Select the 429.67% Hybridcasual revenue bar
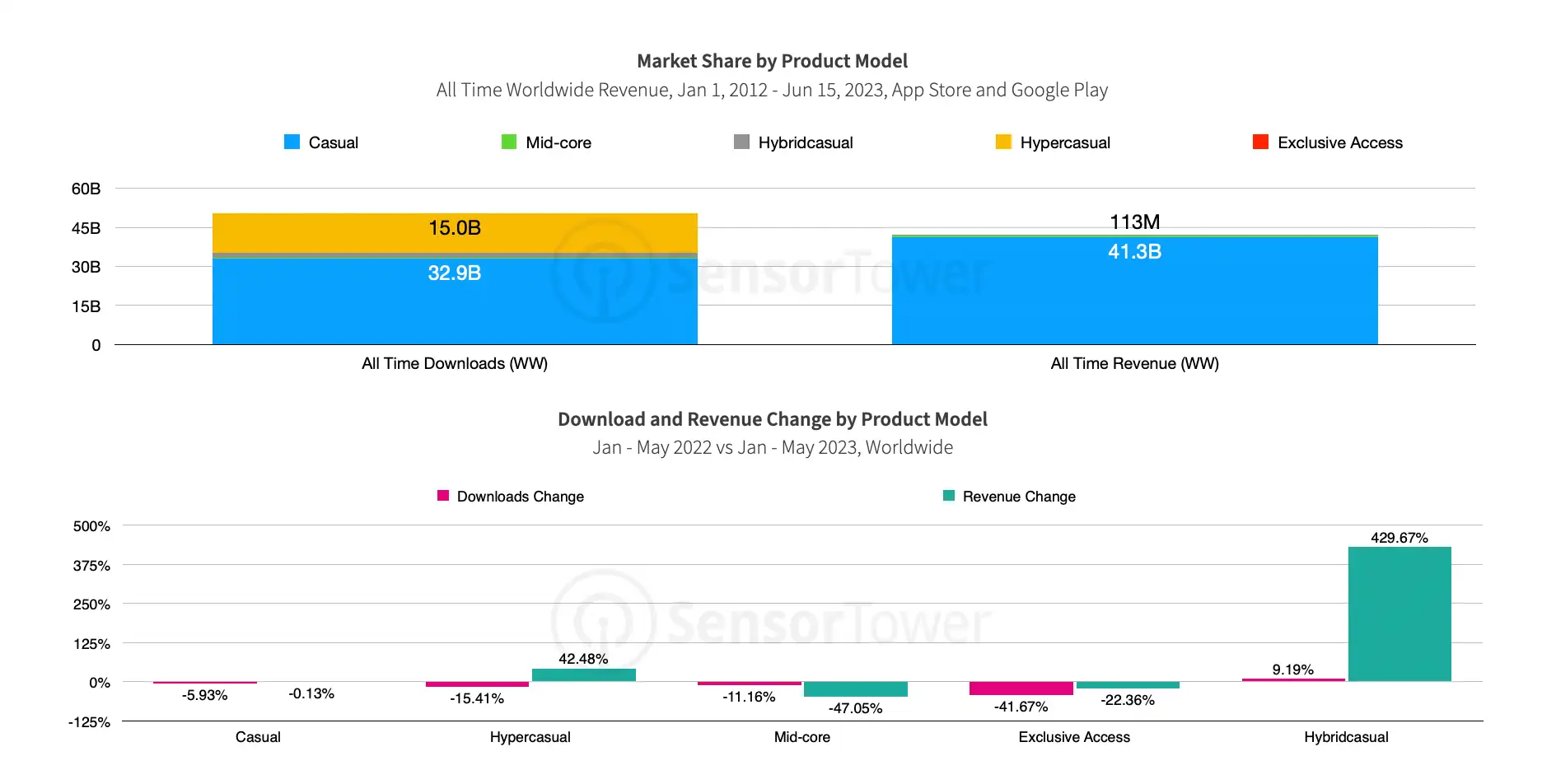Image resolution: width=1542 pixels, height=784 pixels. (x=1399, y=614)
